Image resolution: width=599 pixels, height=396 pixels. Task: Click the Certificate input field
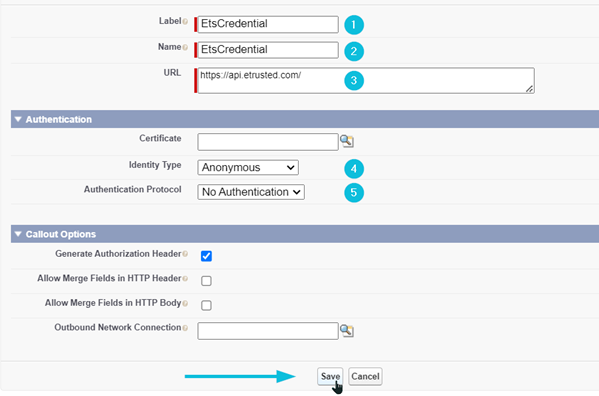(268, 142)
